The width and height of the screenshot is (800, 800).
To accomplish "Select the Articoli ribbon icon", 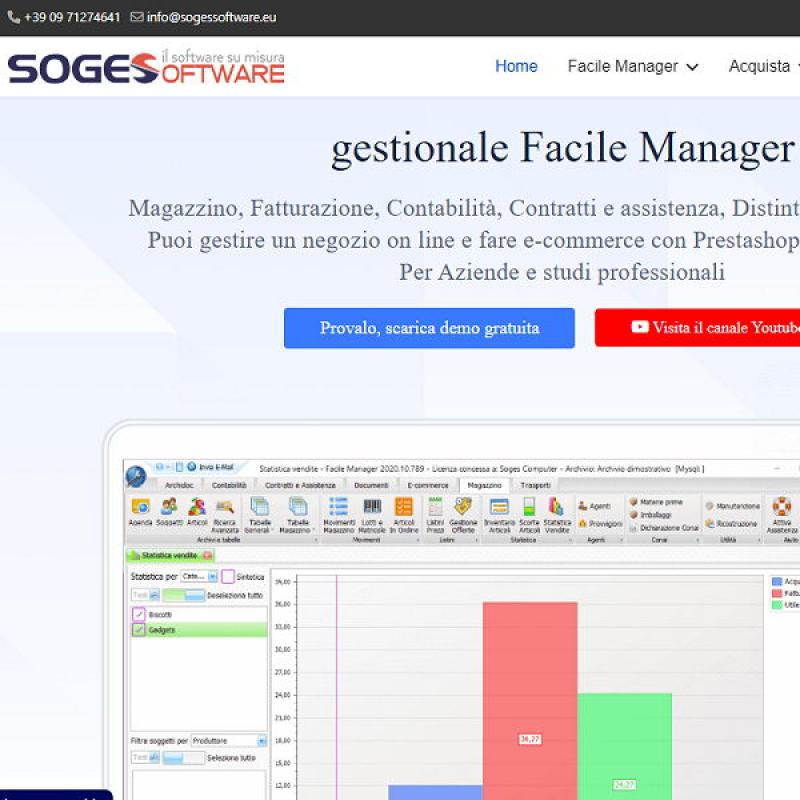I will pyautogui.click(x=197, y=507).
